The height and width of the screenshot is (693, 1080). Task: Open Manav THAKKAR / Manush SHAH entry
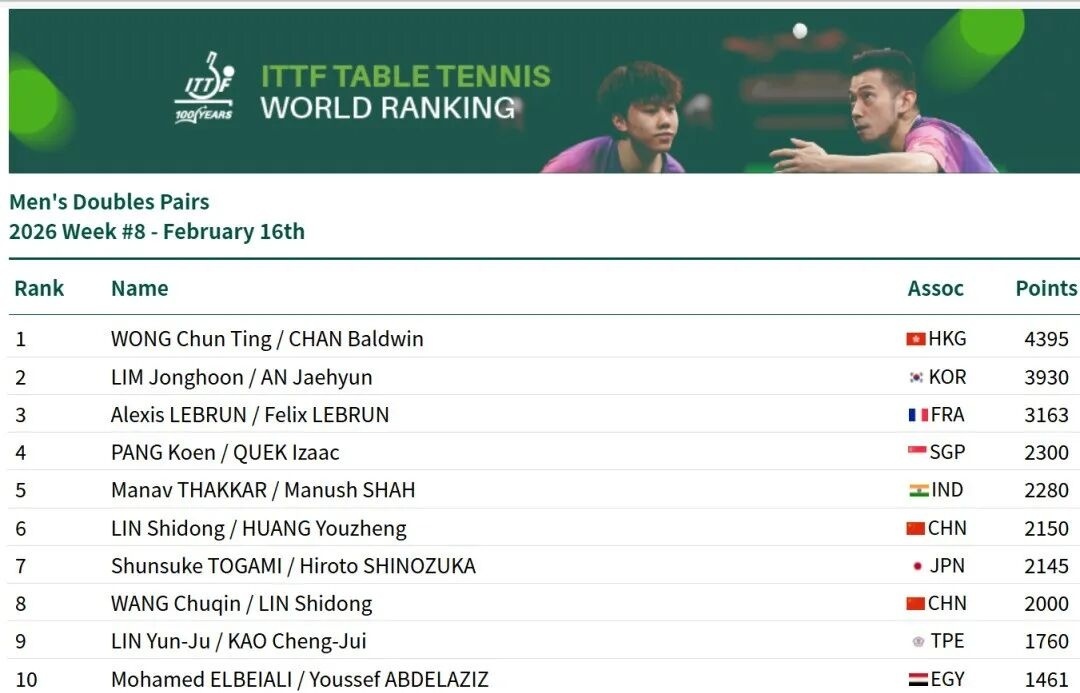coord(263,490)
